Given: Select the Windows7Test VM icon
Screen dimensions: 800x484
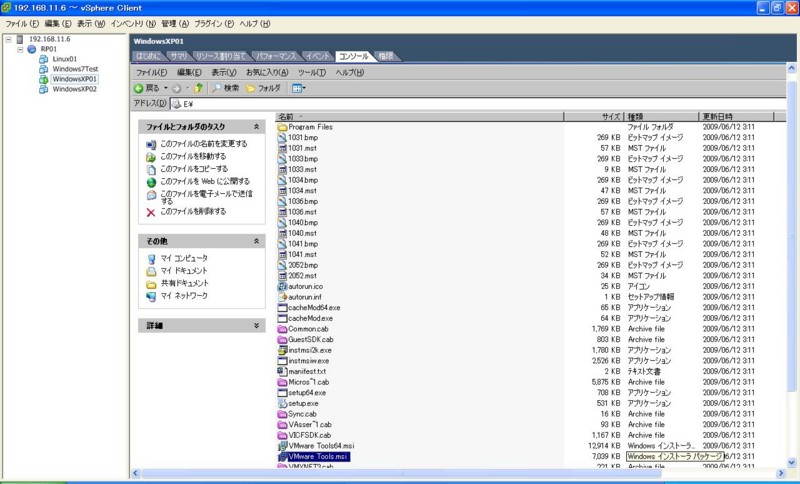Looking at the screenshot, I should point(44,69).
